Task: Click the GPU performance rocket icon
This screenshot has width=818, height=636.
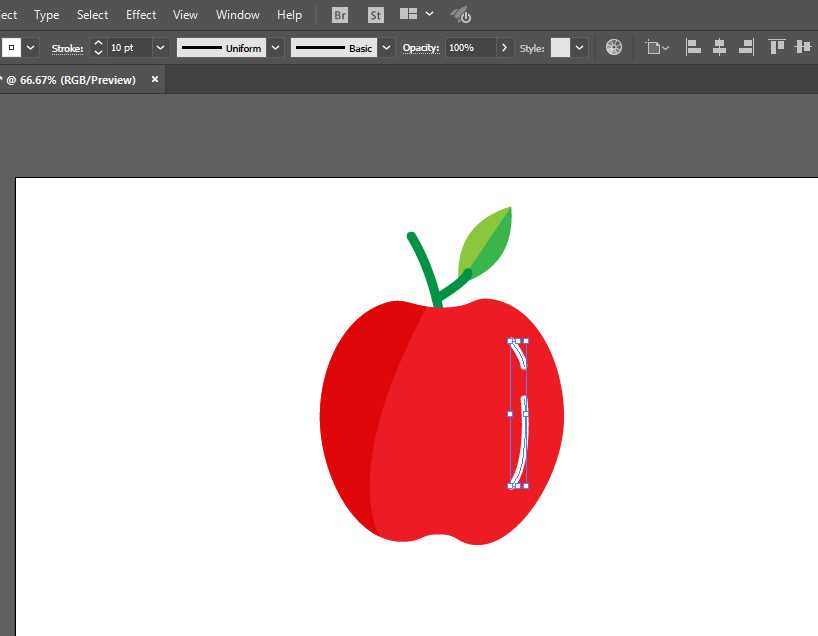Action: (x=460, y=15)
